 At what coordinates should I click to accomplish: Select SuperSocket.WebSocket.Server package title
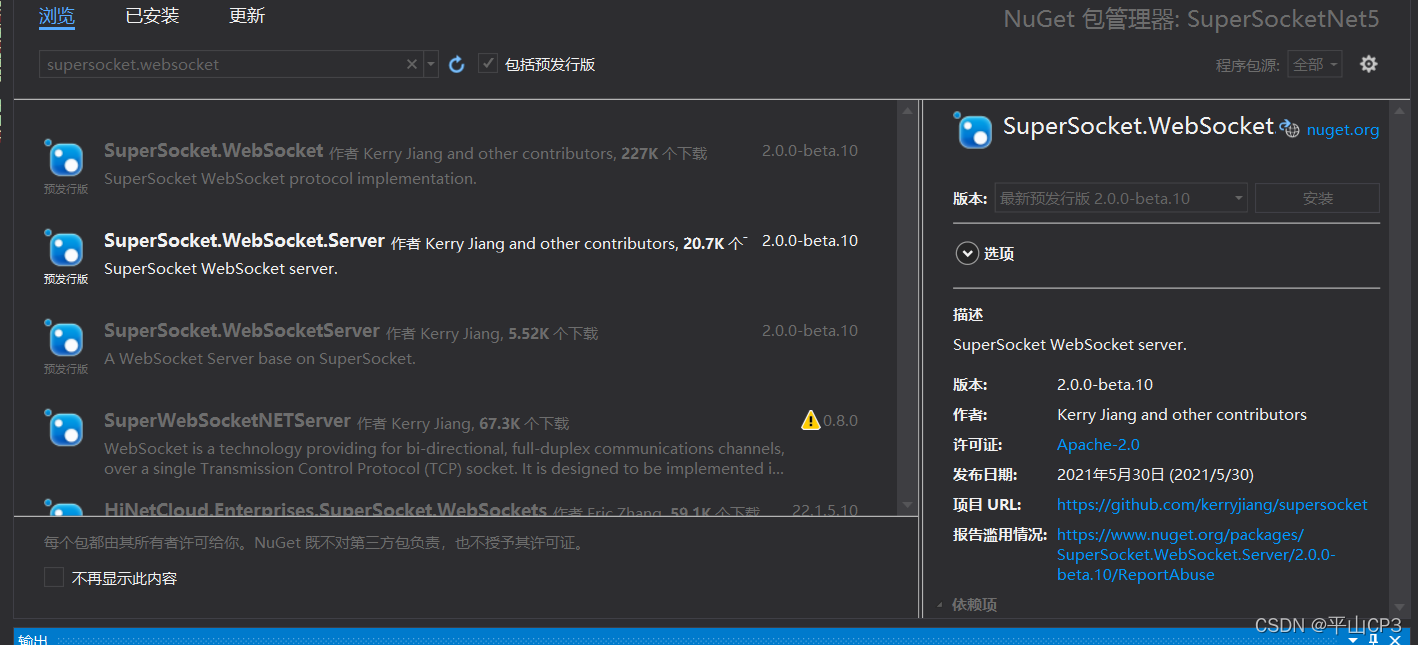pyautogui.click(x=244, y=241)
